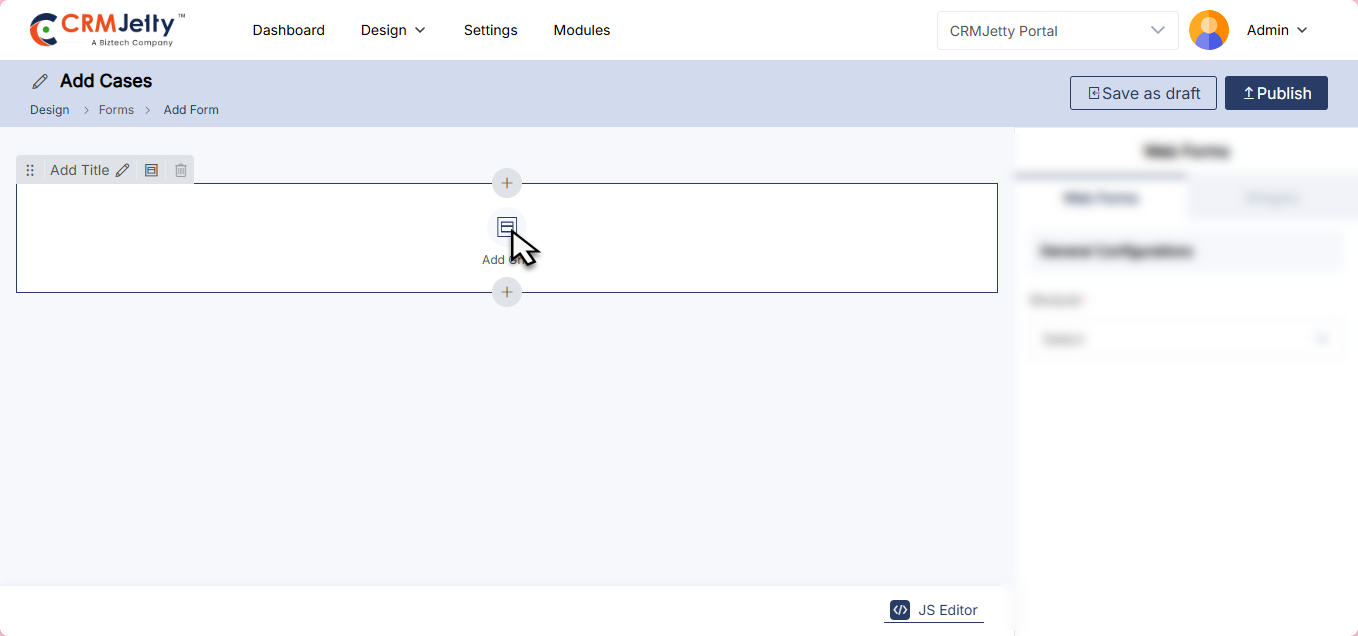Screen dimensions: 1358x636
Task: Go to the Dashboard menu item
Action: coord(288,30)
